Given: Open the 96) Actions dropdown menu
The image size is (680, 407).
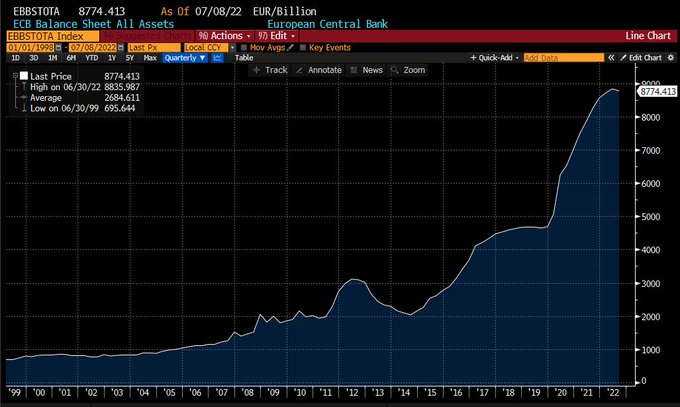Looking at the screenshot, I should 224,36.
